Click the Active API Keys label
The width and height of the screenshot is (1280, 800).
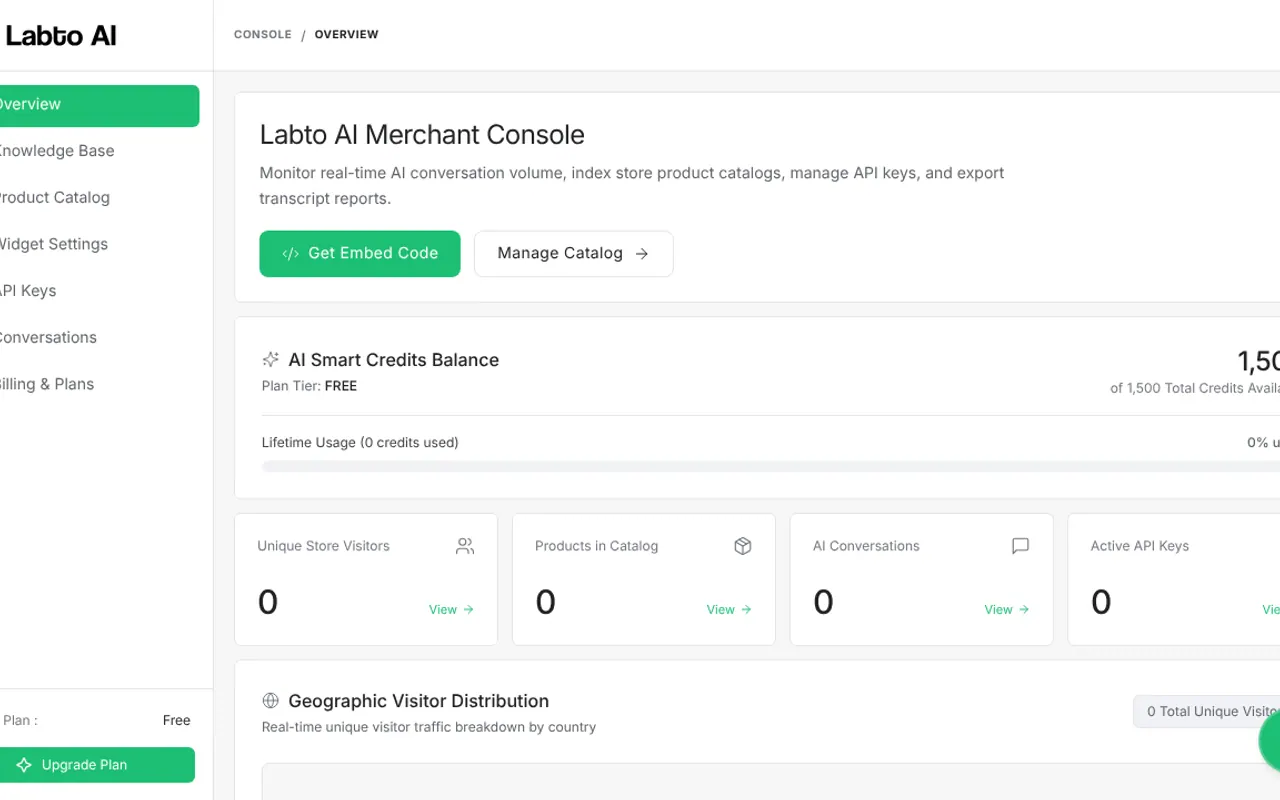click(1140, 546)
